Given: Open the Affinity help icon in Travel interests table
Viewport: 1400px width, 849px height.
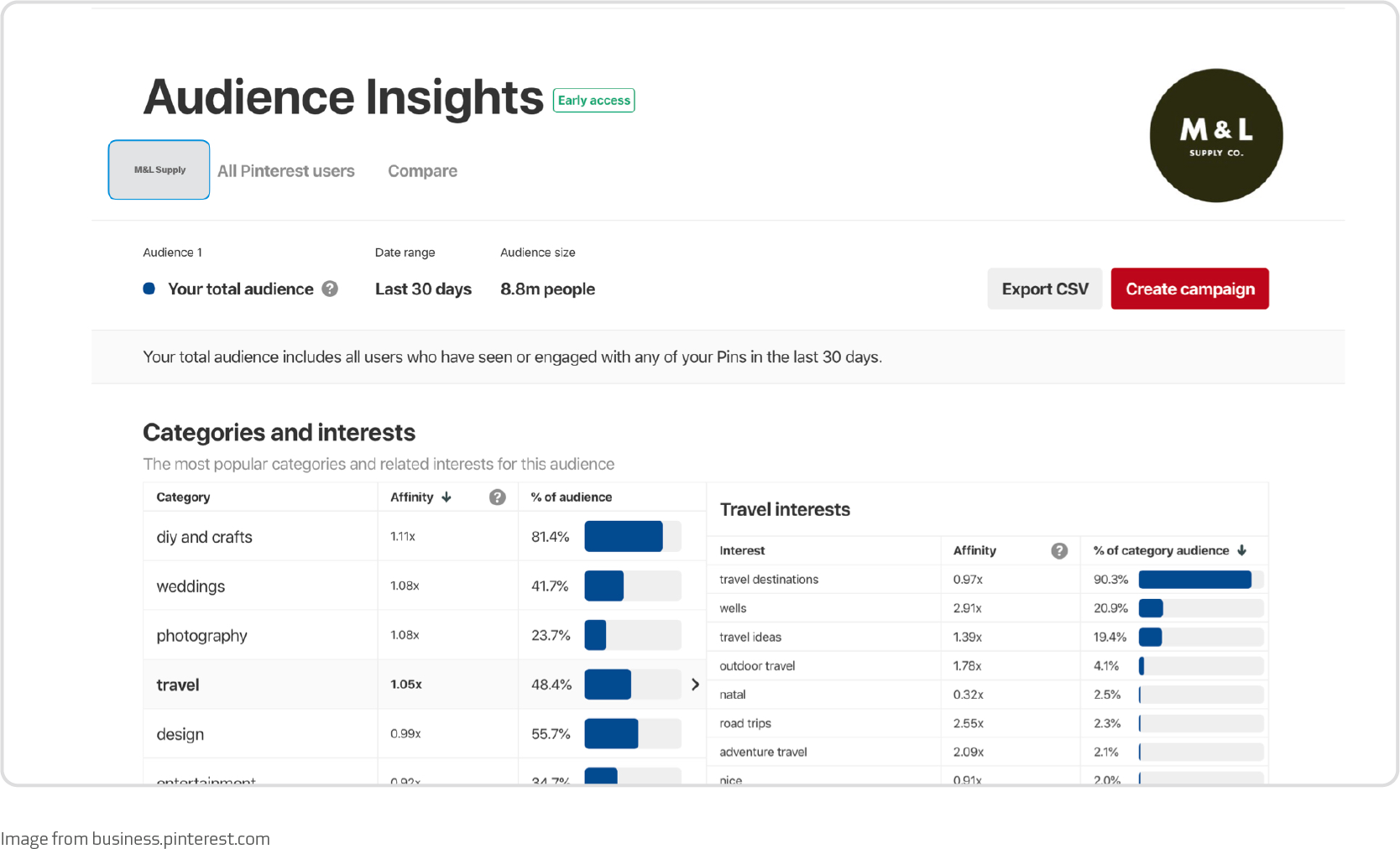Looking at the screenshot, I should pyautogui.click(x=1059, y=550).
